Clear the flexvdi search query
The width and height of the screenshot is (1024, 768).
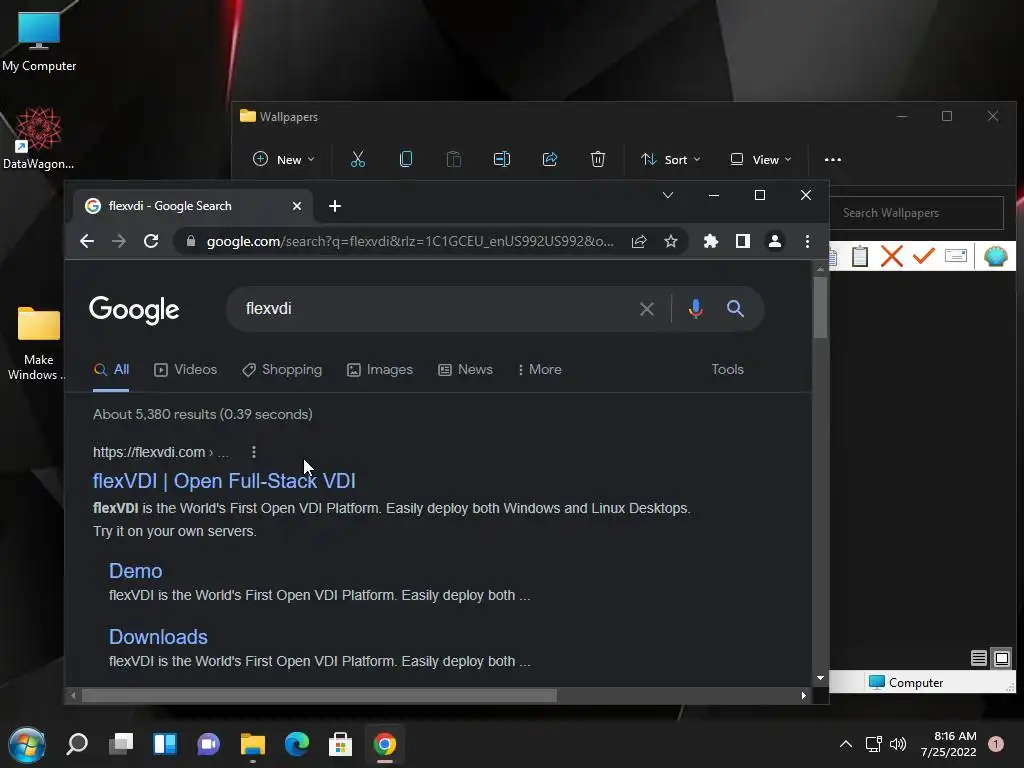pos(647,309)
